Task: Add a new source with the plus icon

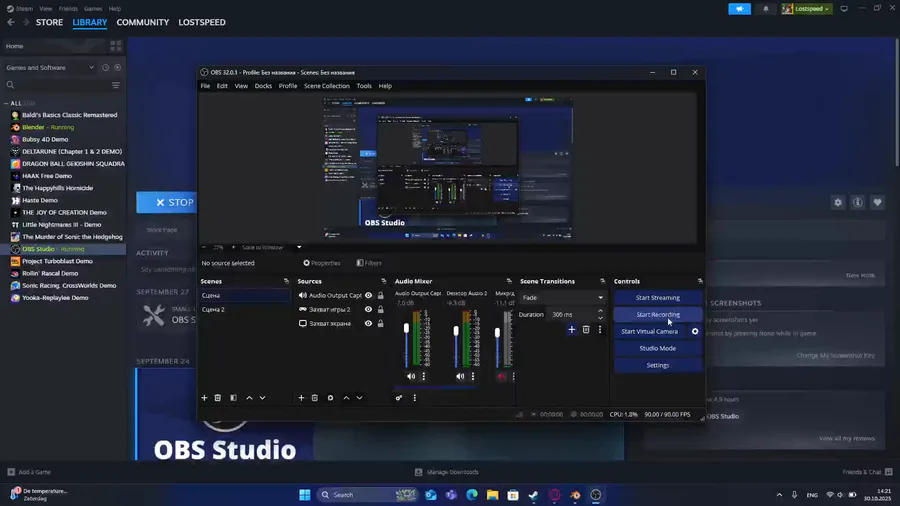Action: pyautogui.click(x=301, y=398)
